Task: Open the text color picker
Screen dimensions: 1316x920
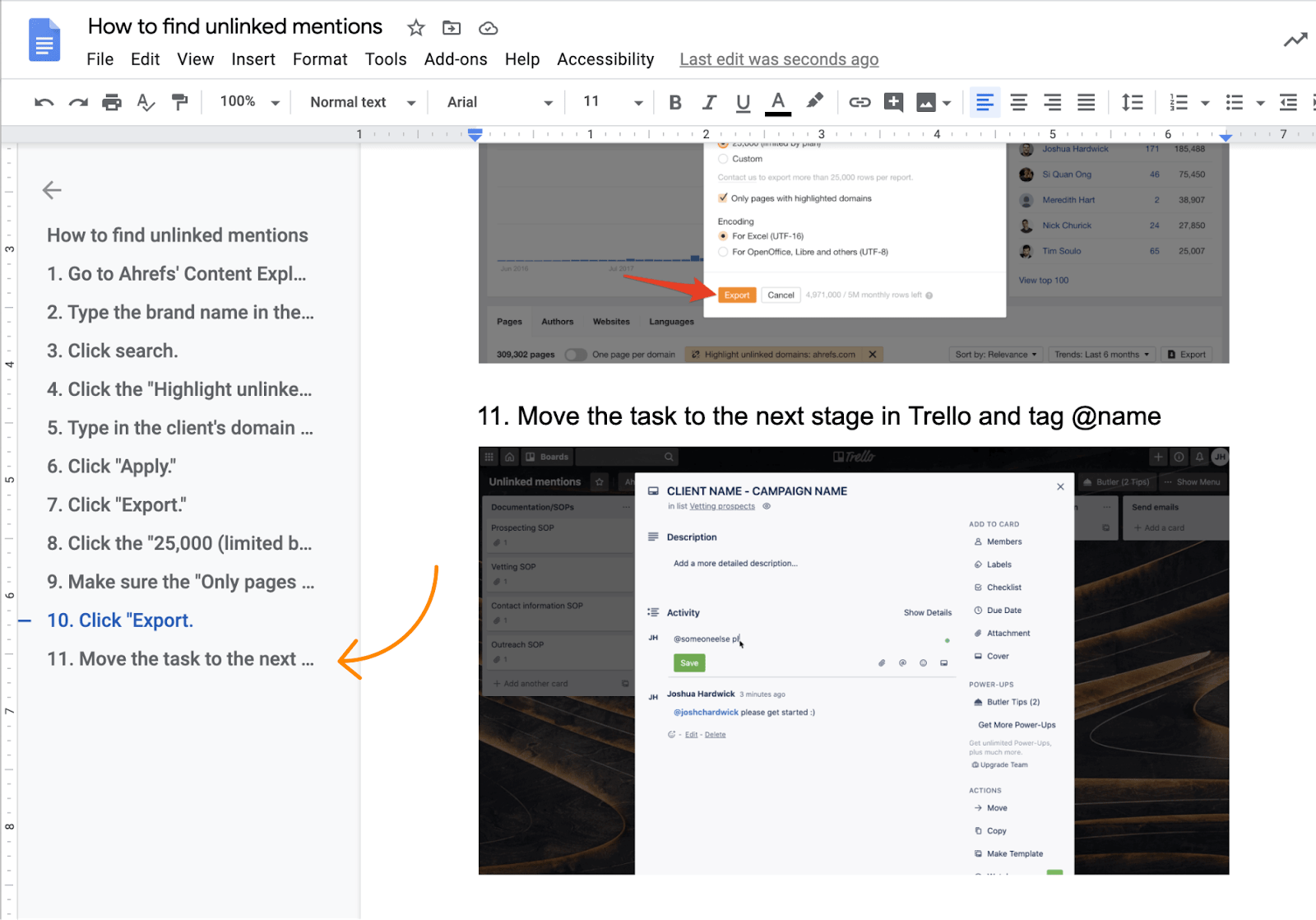Action: 777,102
